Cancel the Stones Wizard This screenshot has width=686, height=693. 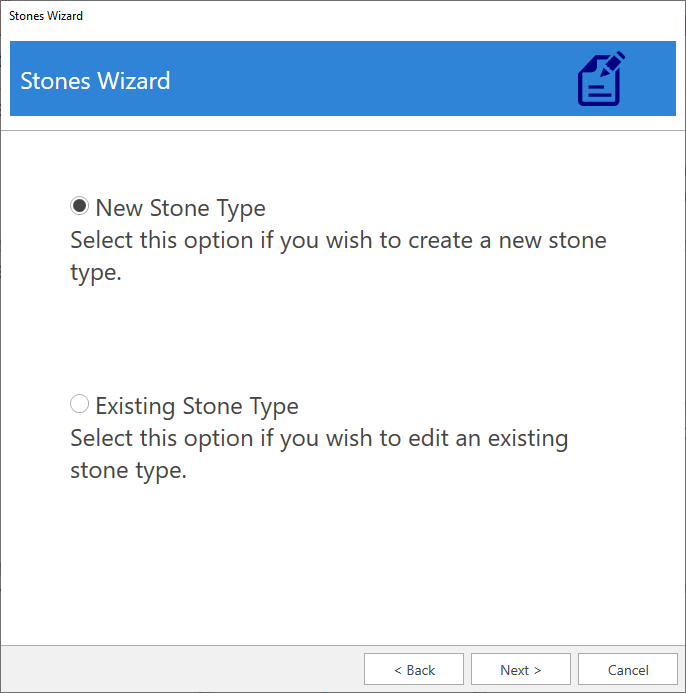(x=628, y=669)
